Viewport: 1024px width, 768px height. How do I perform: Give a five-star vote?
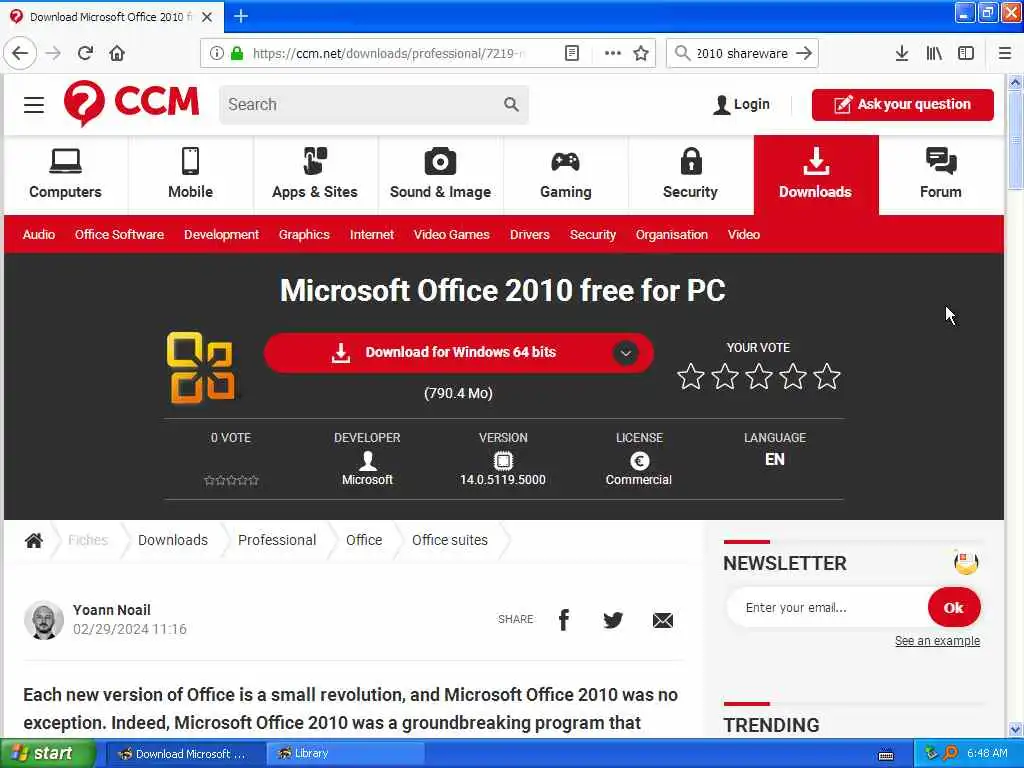[827, 377]
